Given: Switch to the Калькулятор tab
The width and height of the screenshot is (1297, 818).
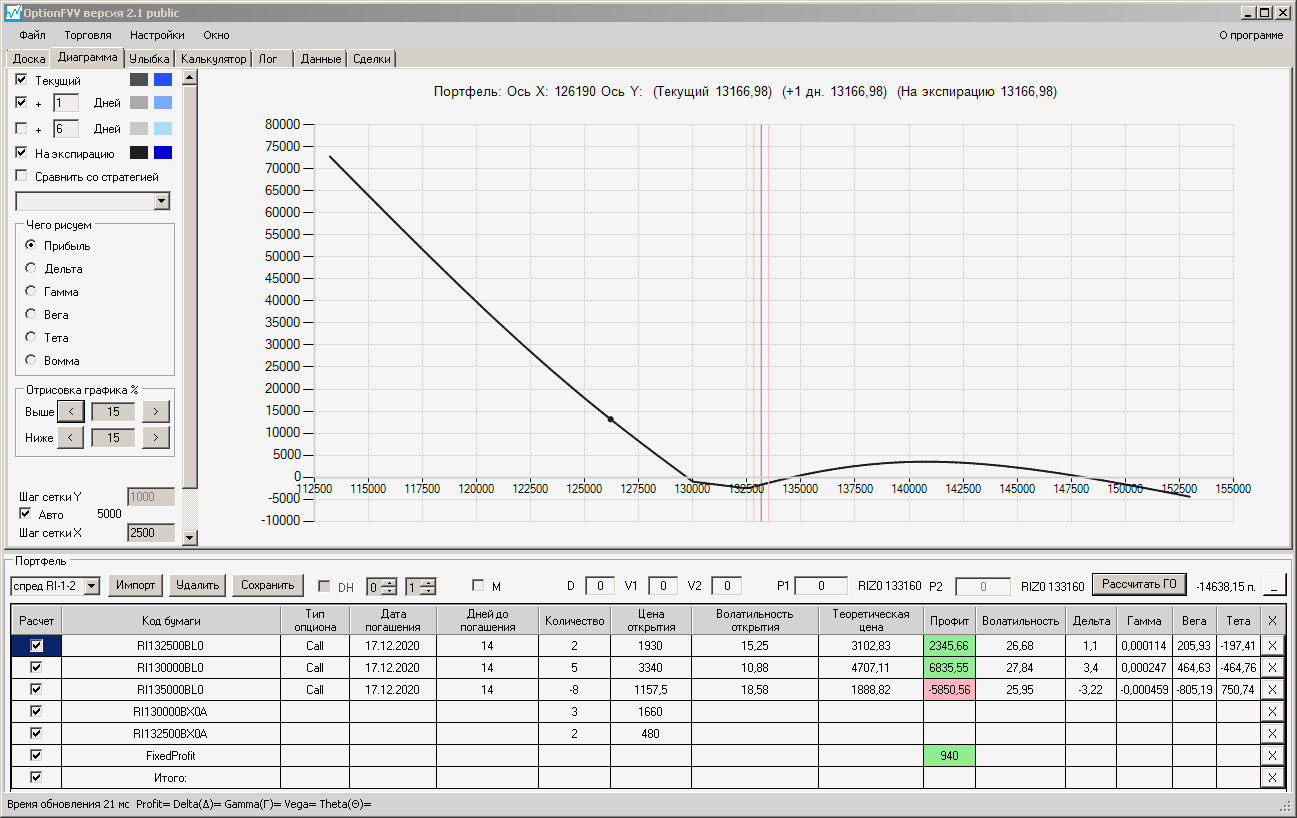Looking at the screenshot, I should [x=213, y=59].
